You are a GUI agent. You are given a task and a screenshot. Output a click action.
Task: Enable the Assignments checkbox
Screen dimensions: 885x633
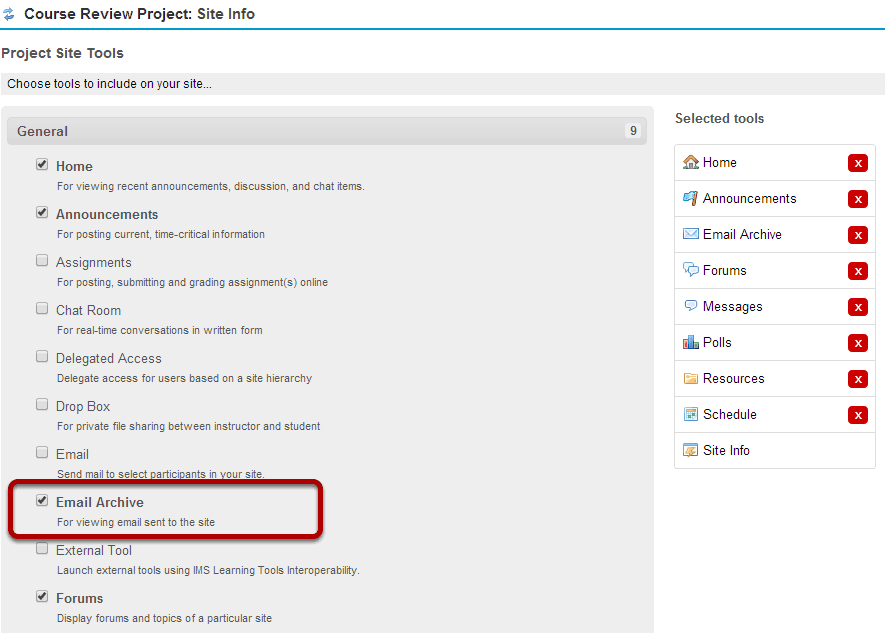point(42,260)
